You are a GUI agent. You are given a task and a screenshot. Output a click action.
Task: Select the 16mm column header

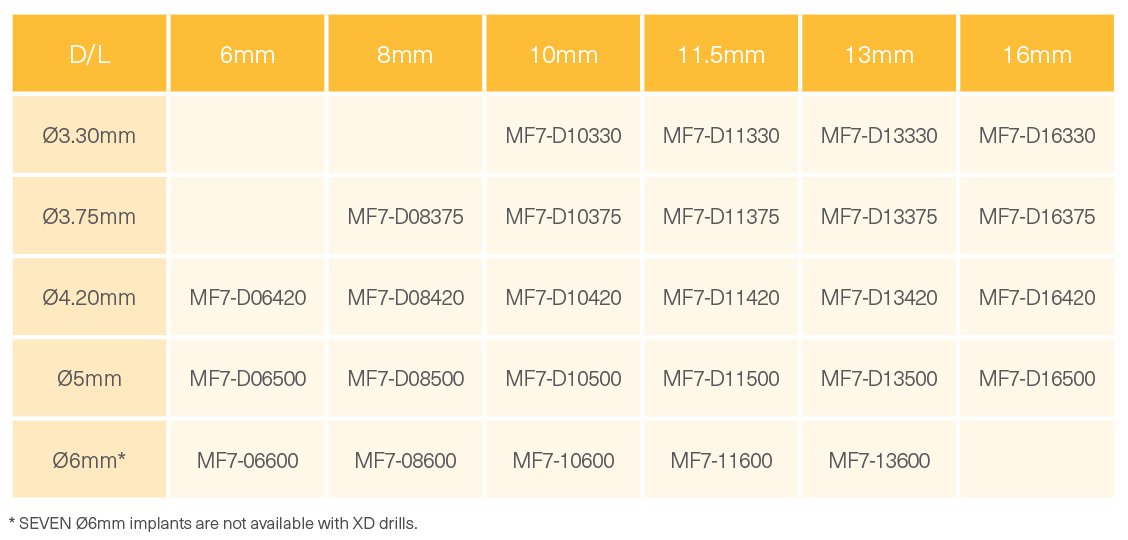point(1037,54)
